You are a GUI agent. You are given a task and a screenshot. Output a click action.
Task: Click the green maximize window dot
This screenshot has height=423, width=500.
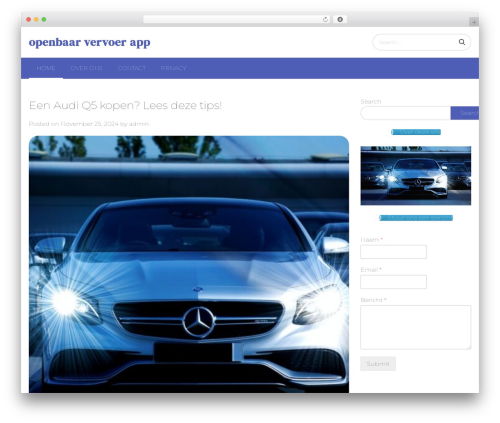coord(44,19)
